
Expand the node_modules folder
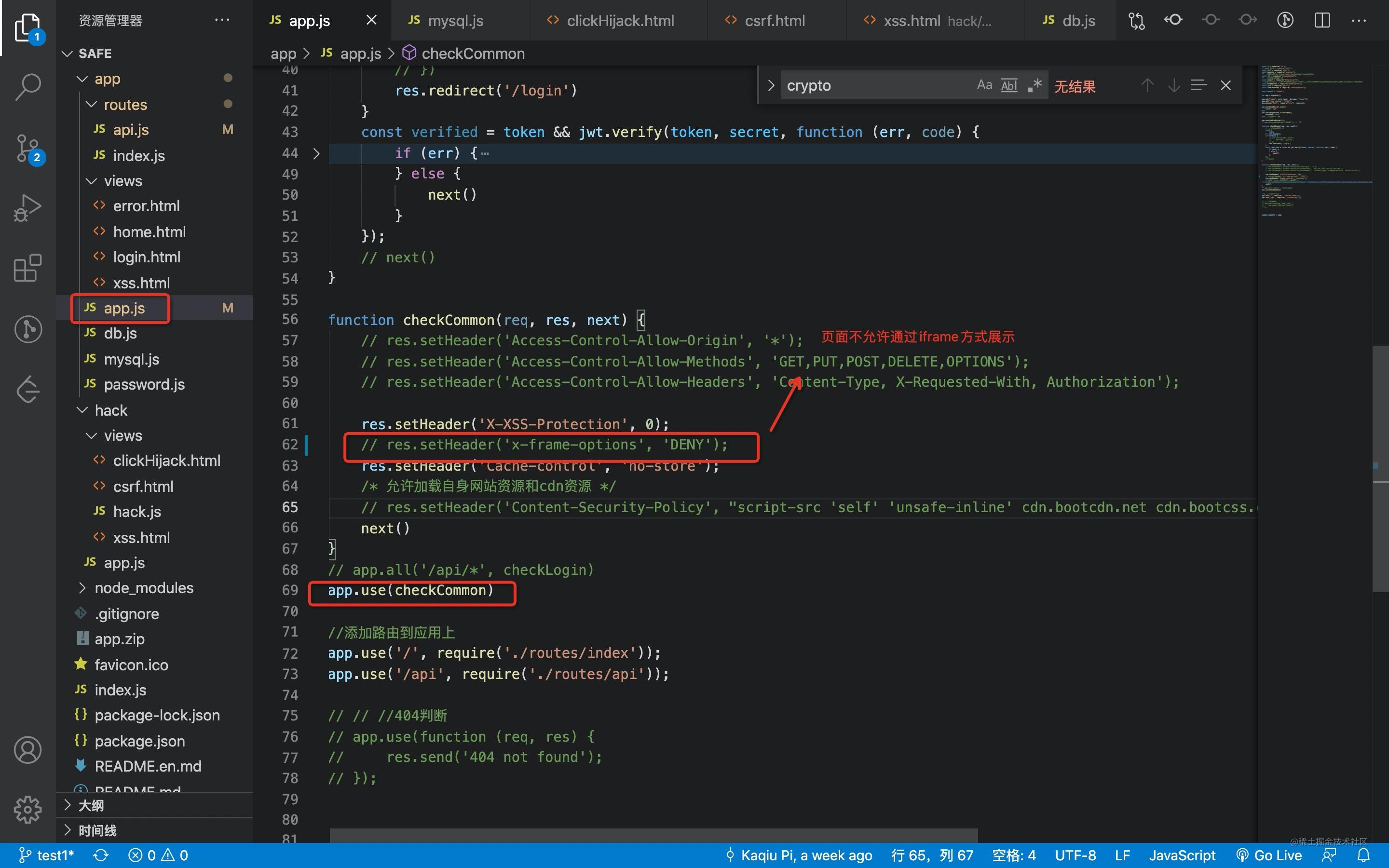(x=144, y=588)
